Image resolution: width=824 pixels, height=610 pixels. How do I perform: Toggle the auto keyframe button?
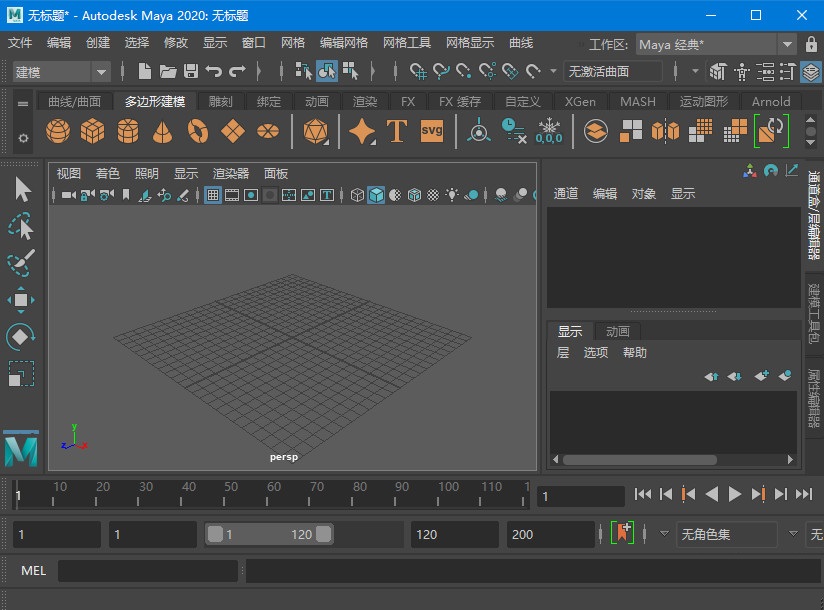[x=622, y=534]
